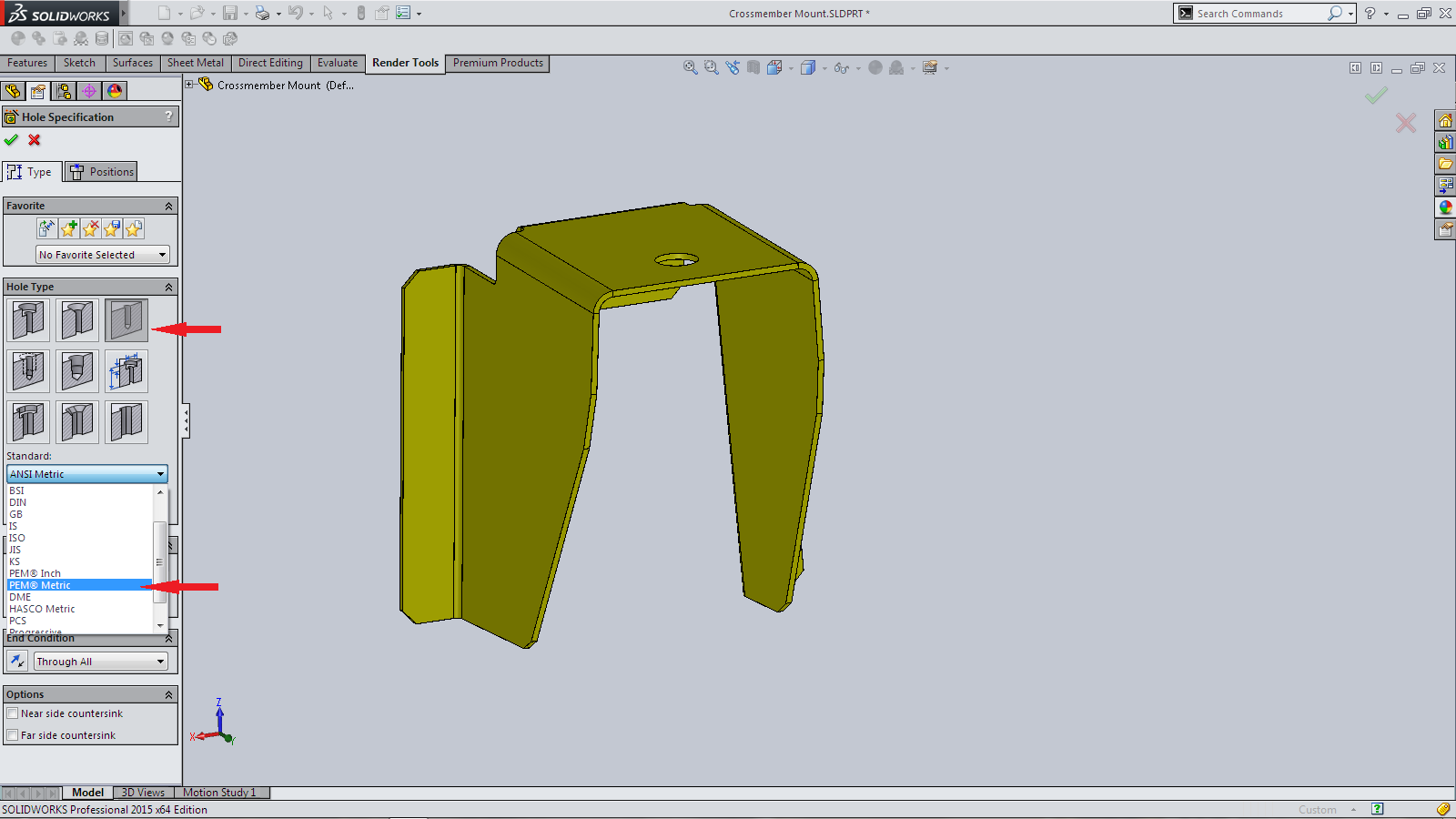Click the Add or Update Favorite star
This screenshot has width=1456, height=819.
(68, 229)
